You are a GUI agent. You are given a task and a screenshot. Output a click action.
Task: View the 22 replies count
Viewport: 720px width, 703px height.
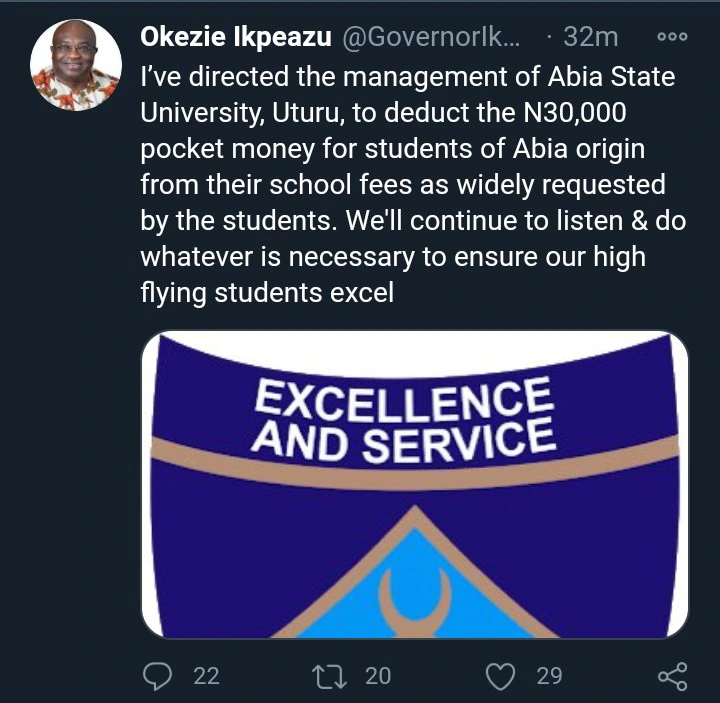click(206, 676)
